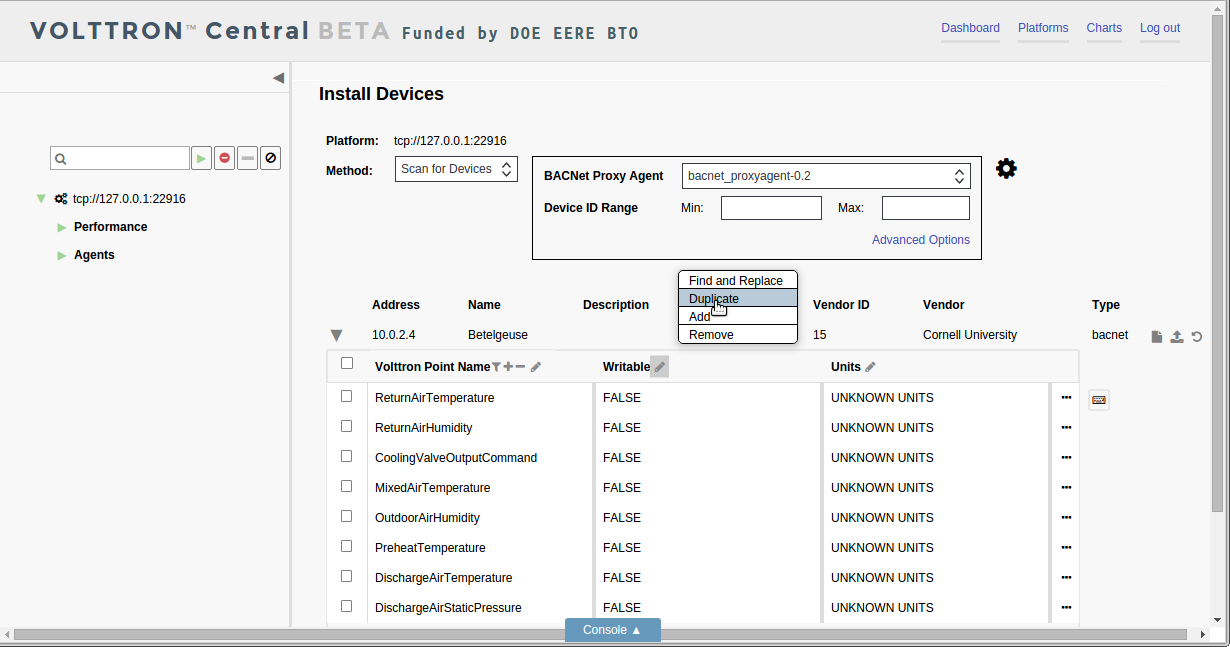Click the platform gears icon in tree
Screen dimensions: 1230x647
coord(61,199)
